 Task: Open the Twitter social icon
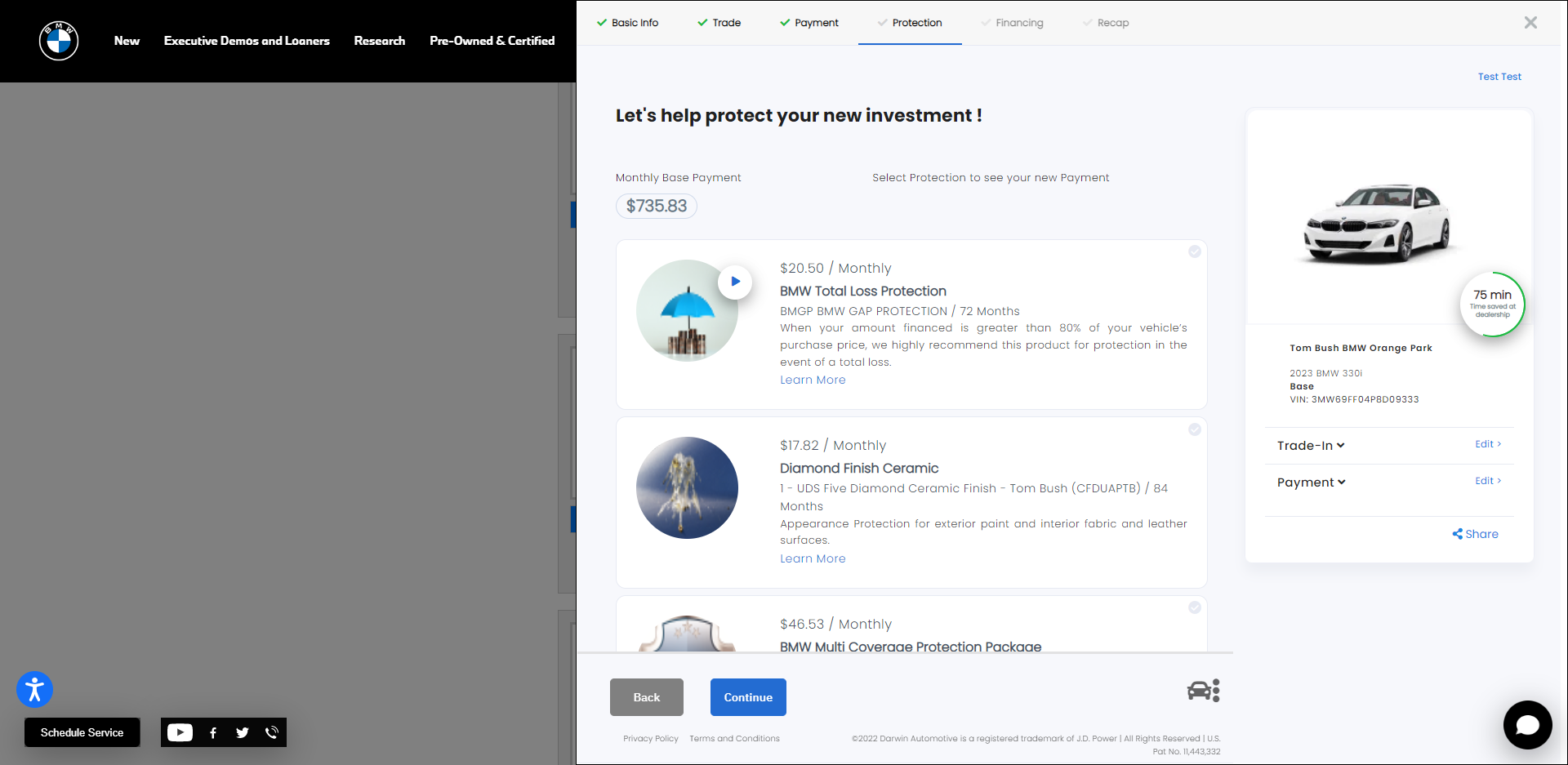coord(243,732)
